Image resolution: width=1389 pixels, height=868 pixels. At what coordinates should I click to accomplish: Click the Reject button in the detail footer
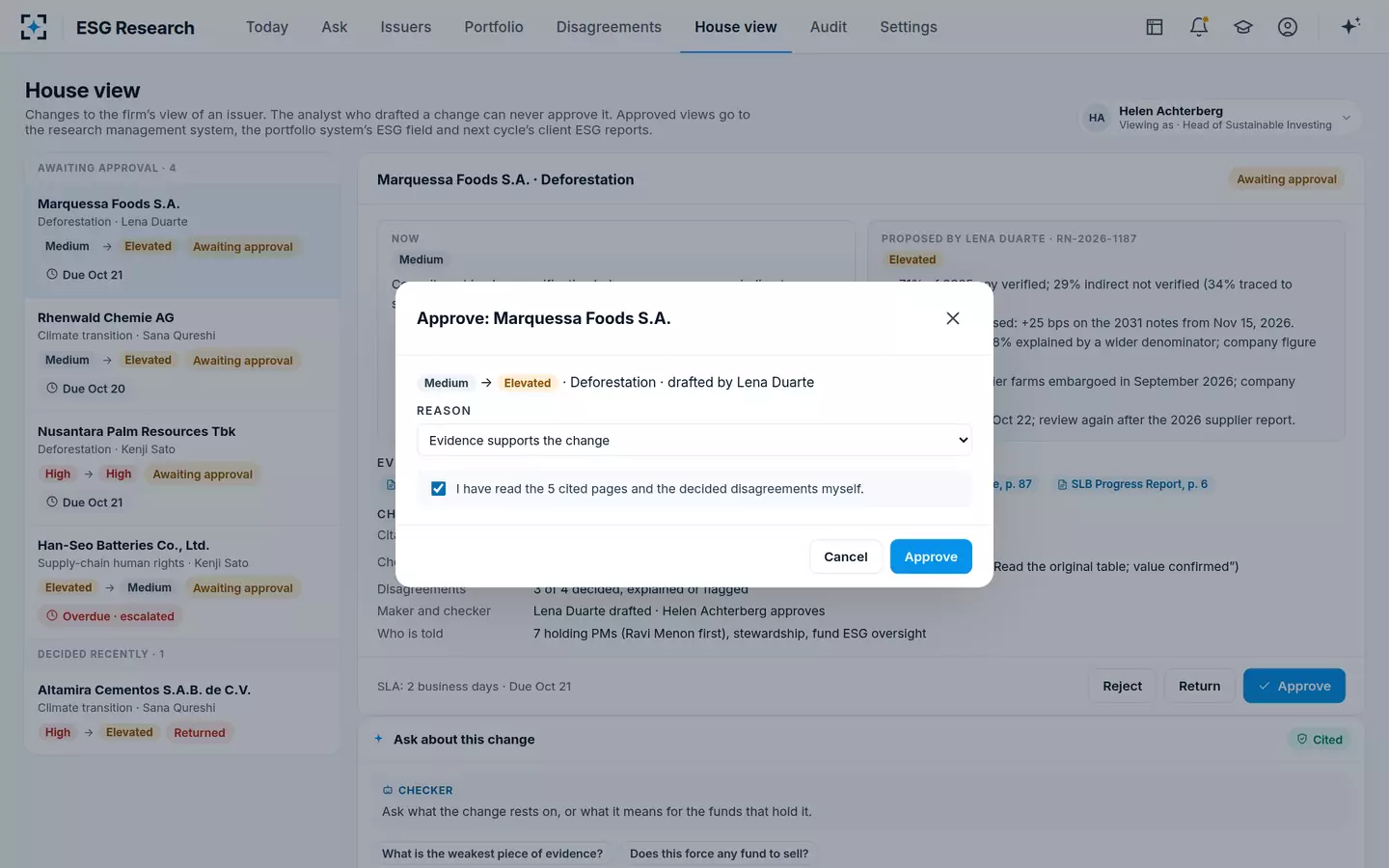coord(1123,686)
